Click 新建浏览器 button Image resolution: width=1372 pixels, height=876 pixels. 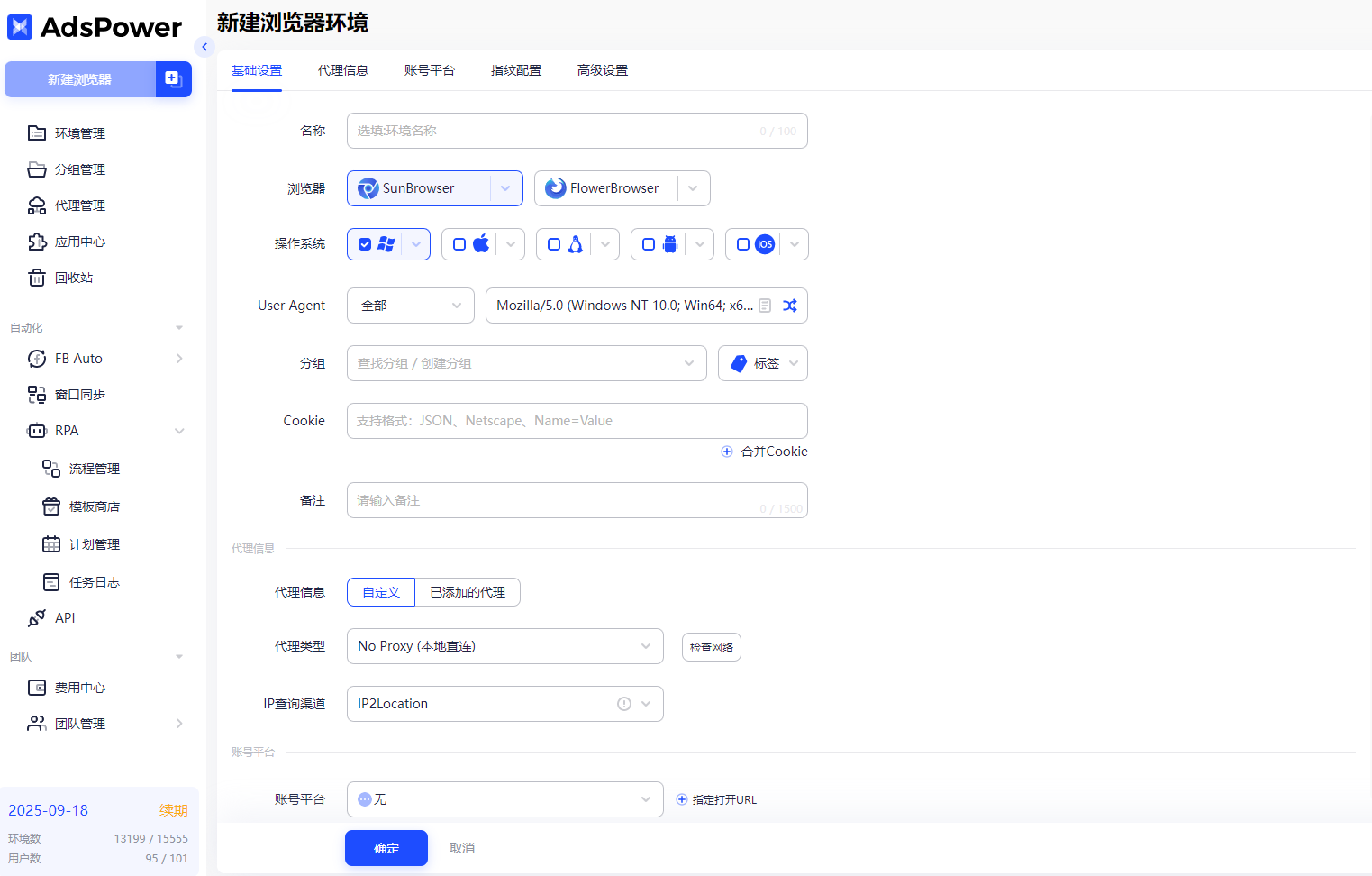[x=80, y=79]
